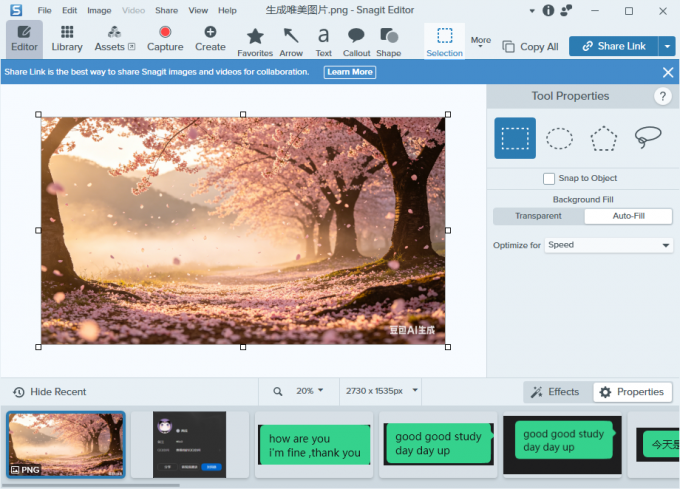This screenshot has width=680, height=489.
Task: Open the File menu
Action: tap(44, 10)
